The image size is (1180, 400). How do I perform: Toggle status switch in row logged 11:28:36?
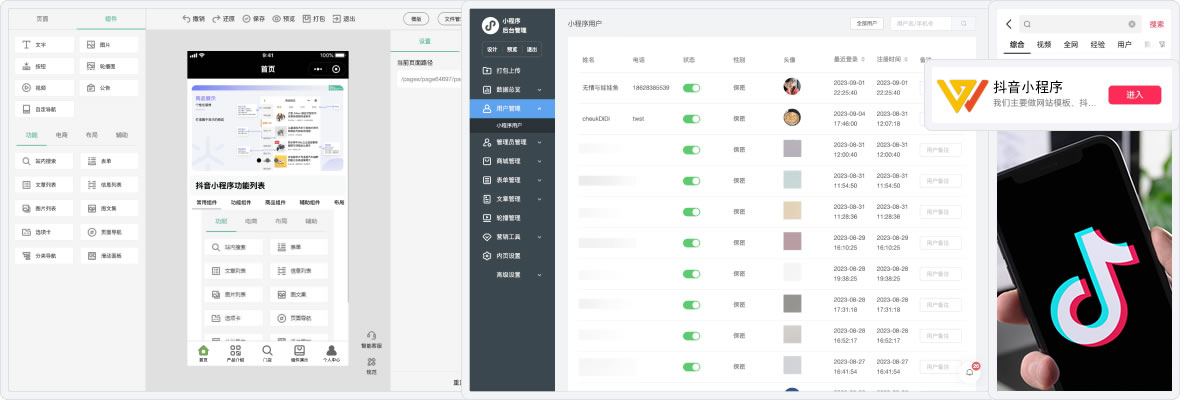pyautogui.click(x=691, y=212)
